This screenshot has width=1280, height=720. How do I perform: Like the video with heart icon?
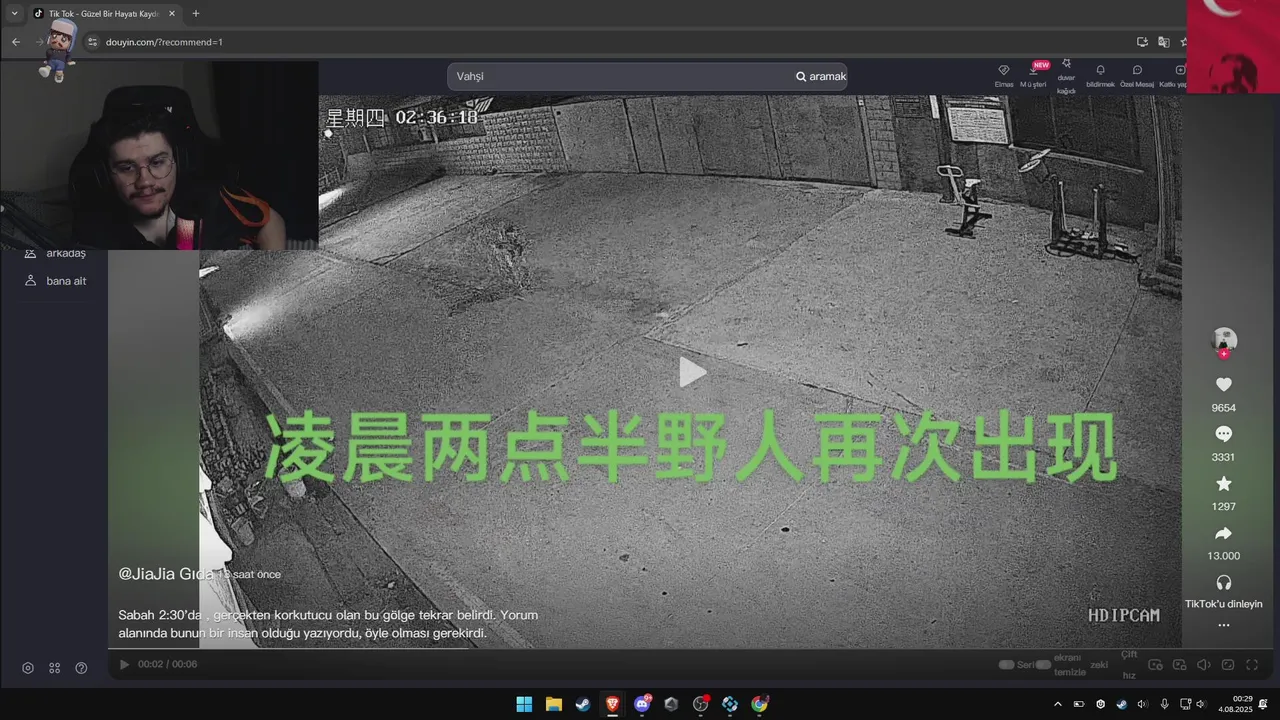[x=1223, y=385]
